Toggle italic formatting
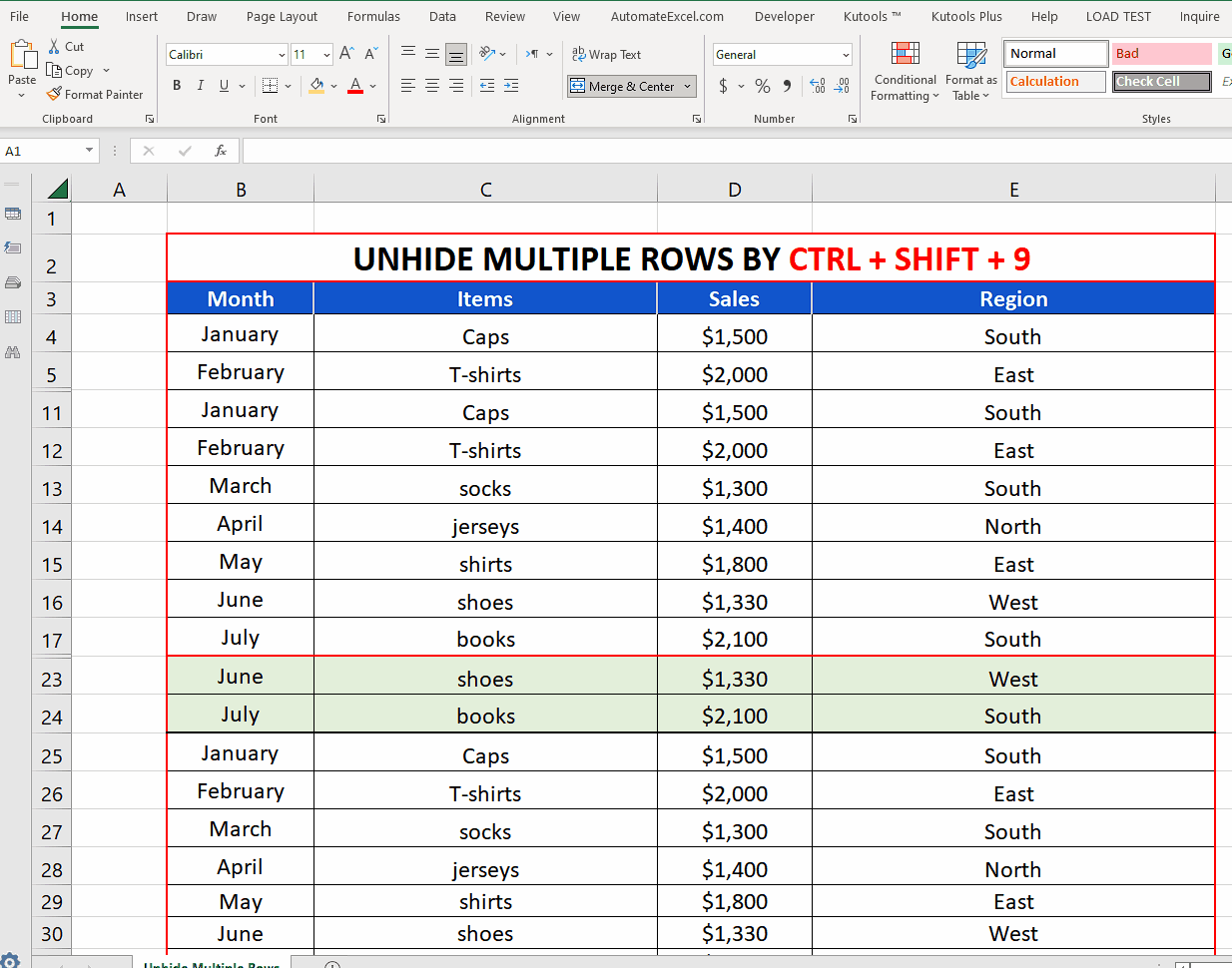The width and height of the screenshot is (1232, 968). click(199, 86)
